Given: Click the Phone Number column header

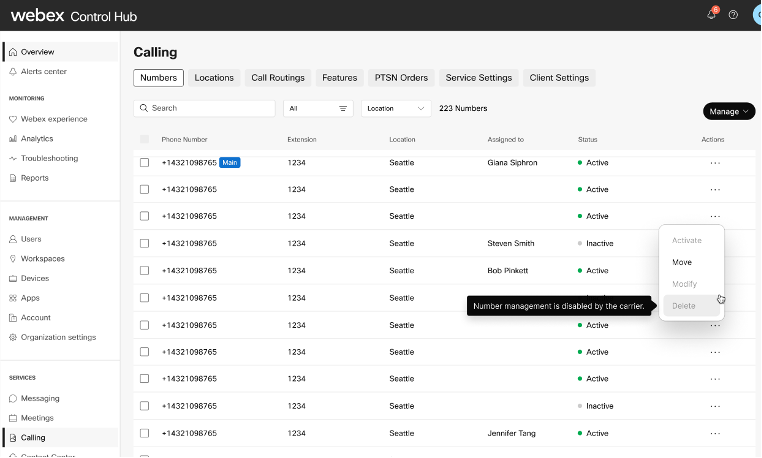Looking at the screenshot, I should click(184, 139).
